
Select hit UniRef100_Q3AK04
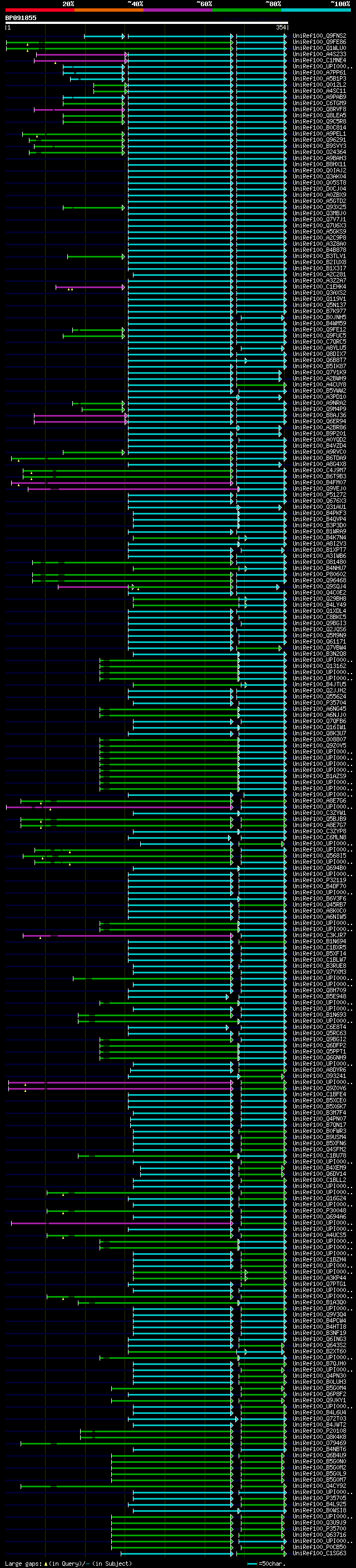coord(319,176)
